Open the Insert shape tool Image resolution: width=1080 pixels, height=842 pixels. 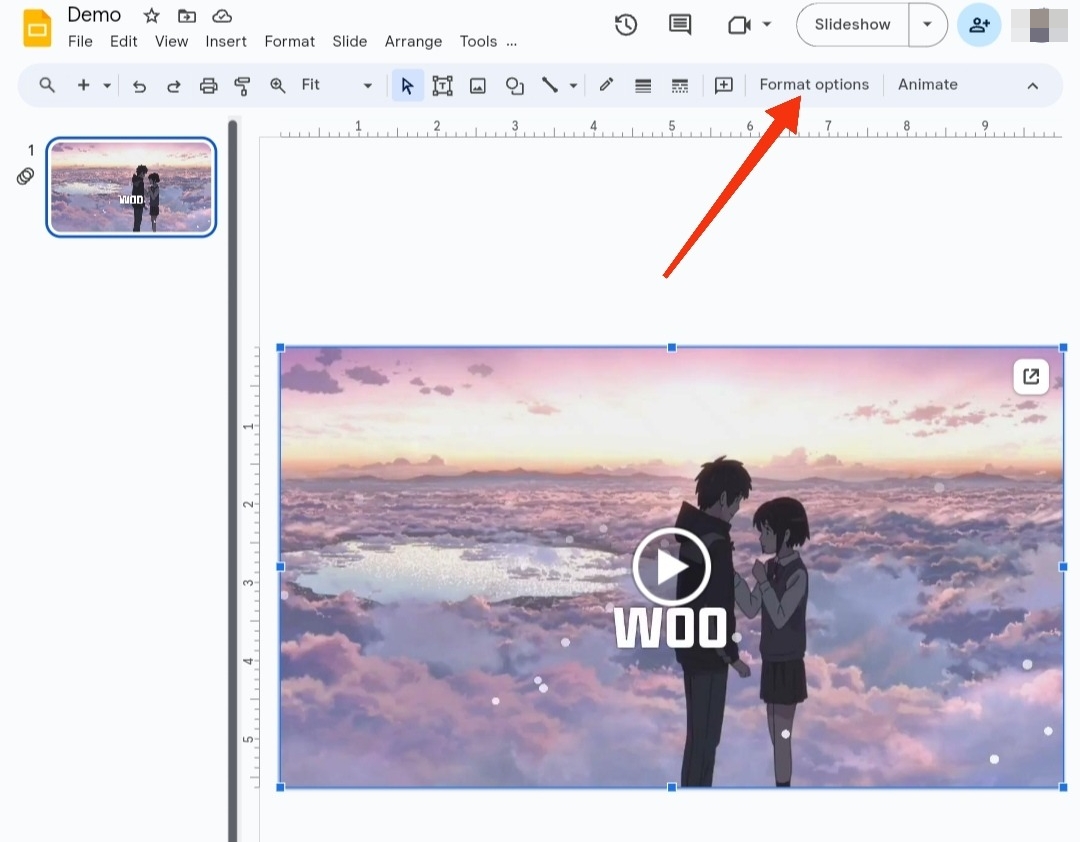pos(514,85)
